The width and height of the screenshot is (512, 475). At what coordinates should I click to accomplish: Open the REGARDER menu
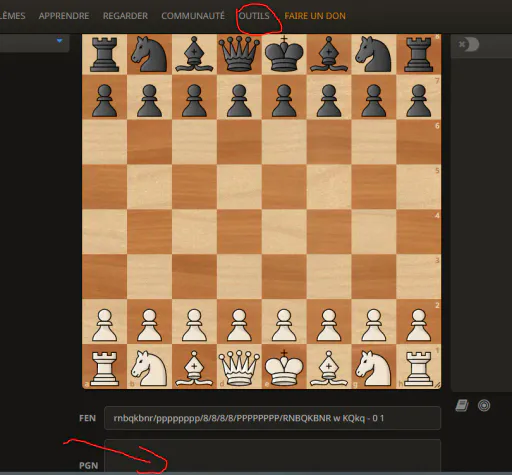pyautogui.click(x=125, y=16)
